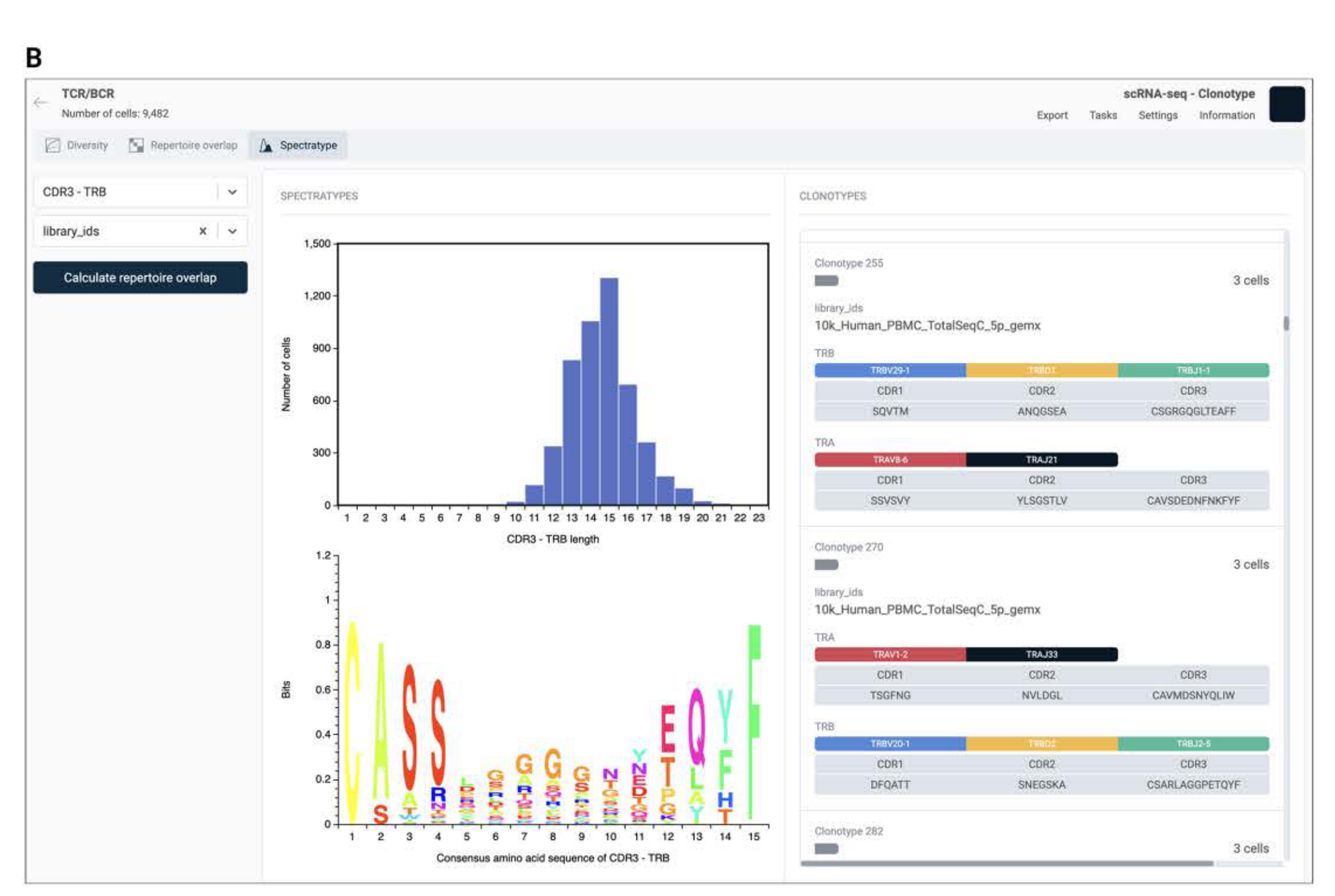Click the dark profile square icon
The width and height of the screenshot is (1335, 896).
(x=1286, y=104)
